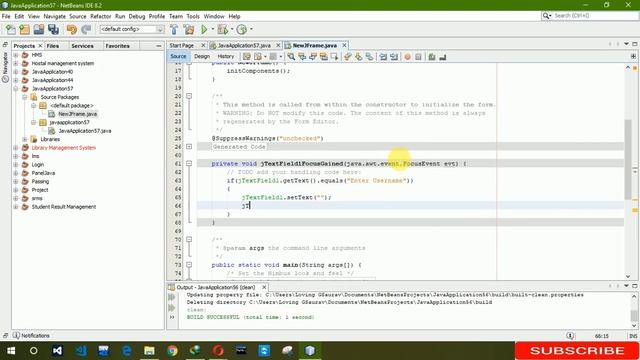Switch to the Favorites panel tab

pyautogui.click(x=118, y=46)
